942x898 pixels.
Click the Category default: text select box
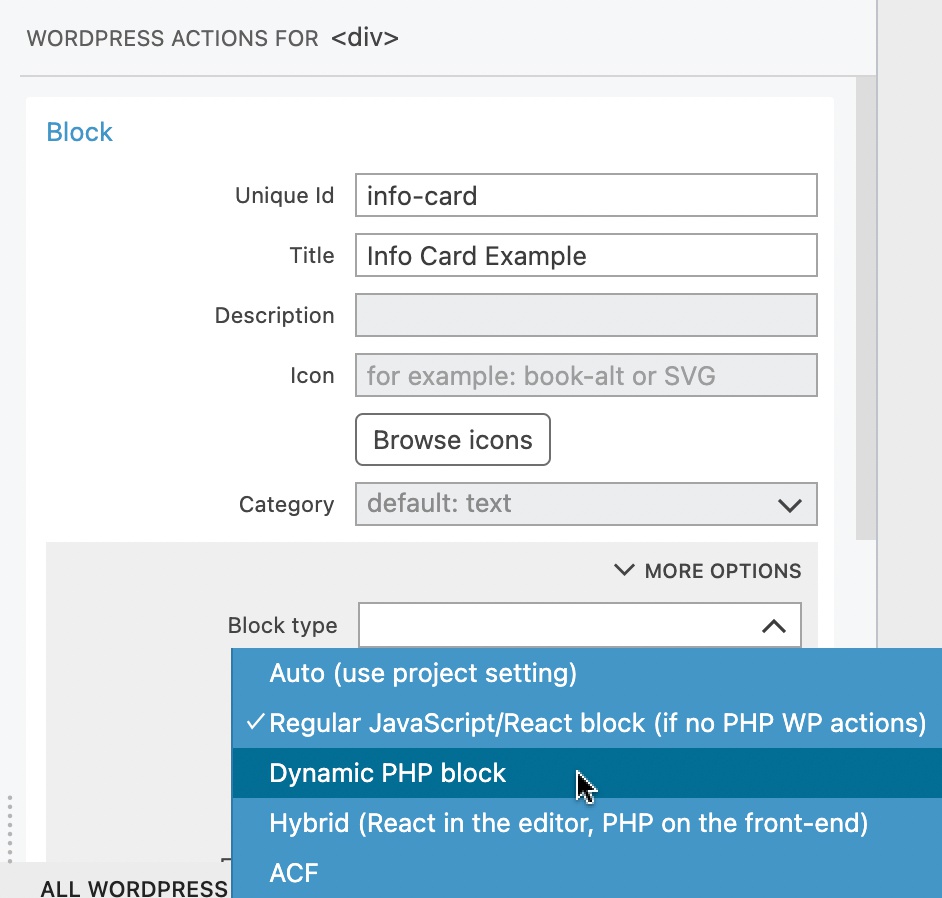[586, 504]
